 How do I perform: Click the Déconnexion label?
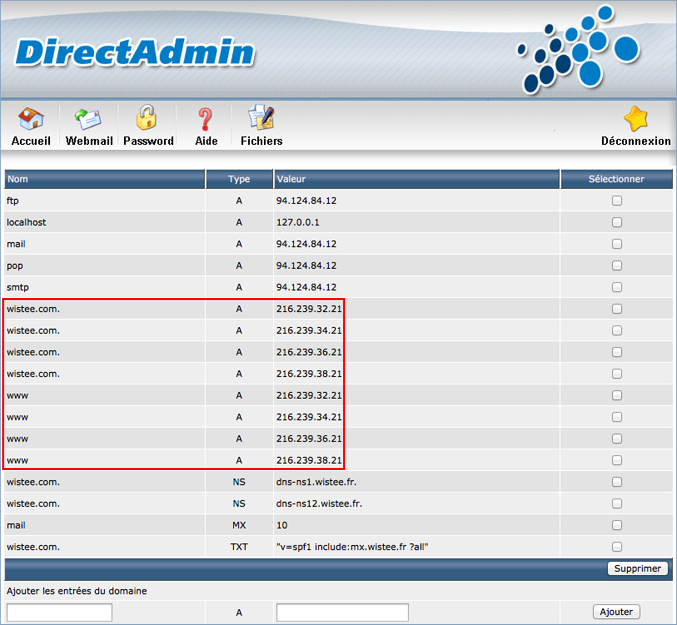click(636, 141)
